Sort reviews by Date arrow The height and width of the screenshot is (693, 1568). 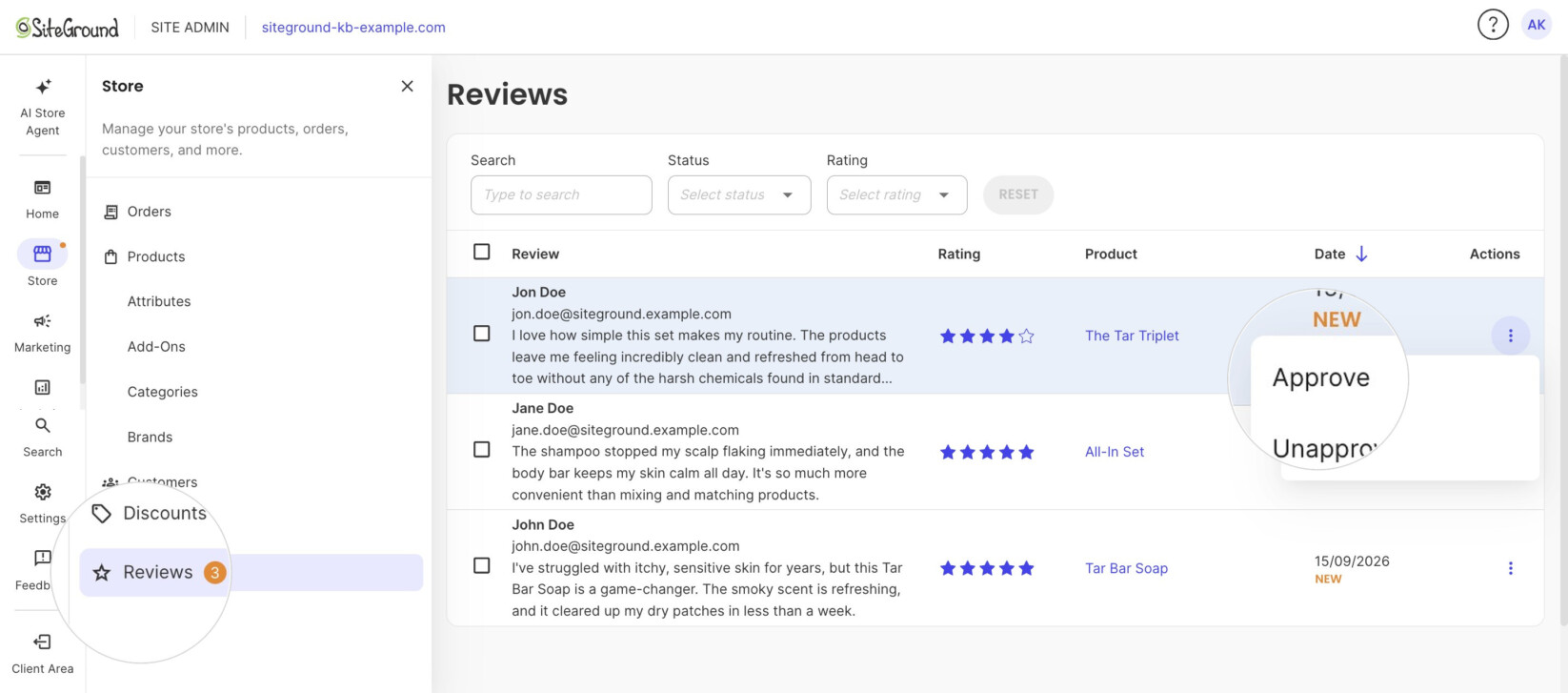point(1362,254)
